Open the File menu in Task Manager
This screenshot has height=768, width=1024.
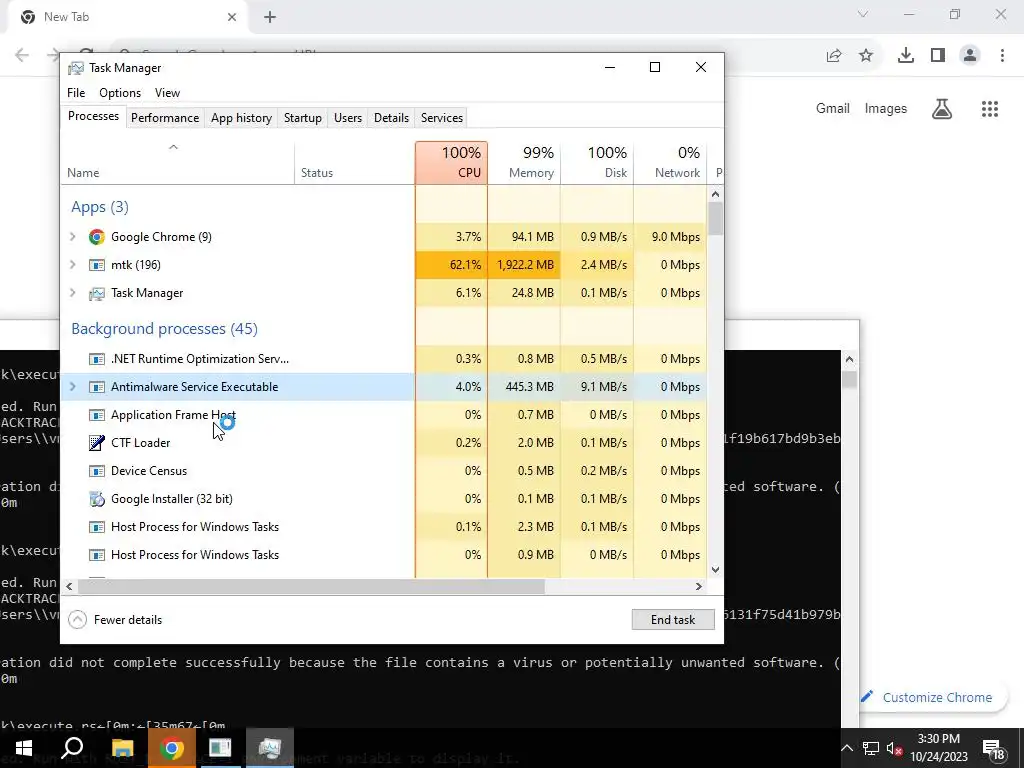(76, 93)
